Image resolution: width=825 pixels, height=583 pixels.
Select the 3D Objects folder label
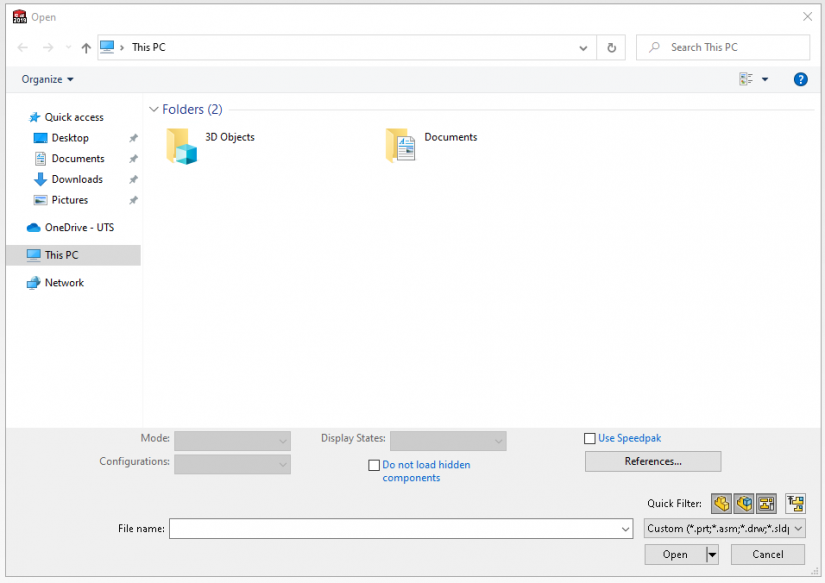[x=230, y=137]
